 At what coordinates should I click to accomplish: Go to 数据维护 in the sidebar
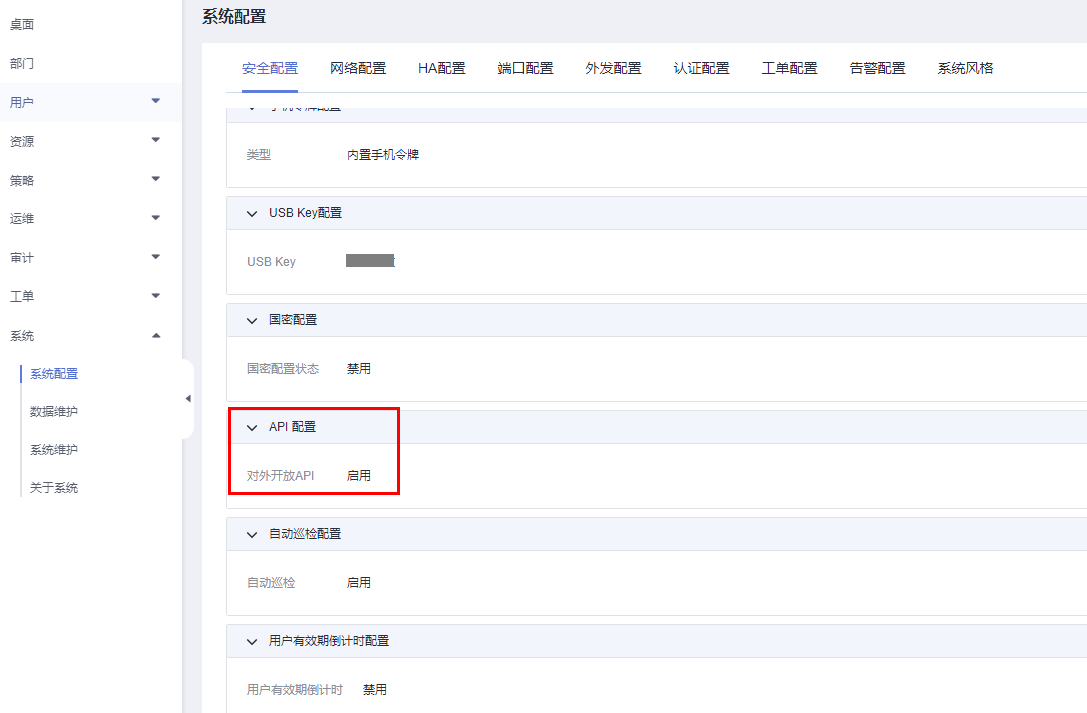tap(54, 411)
